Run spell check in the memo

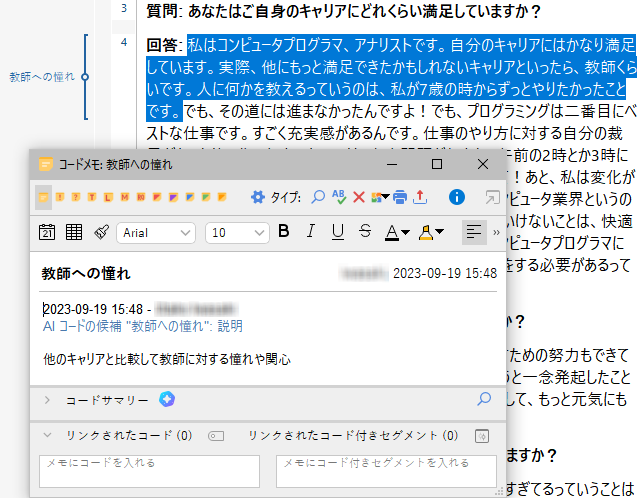339,197
